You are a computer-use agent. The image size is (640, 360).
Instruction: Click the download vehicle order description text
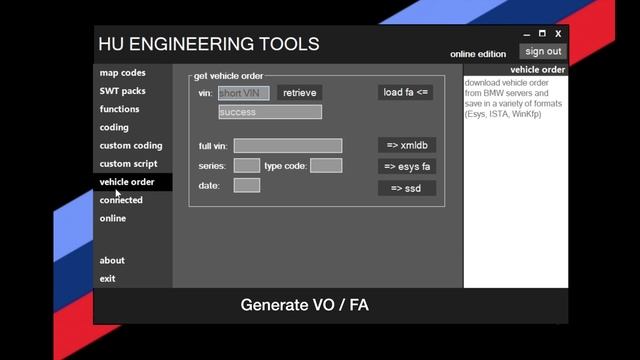[x=513, y=98]
